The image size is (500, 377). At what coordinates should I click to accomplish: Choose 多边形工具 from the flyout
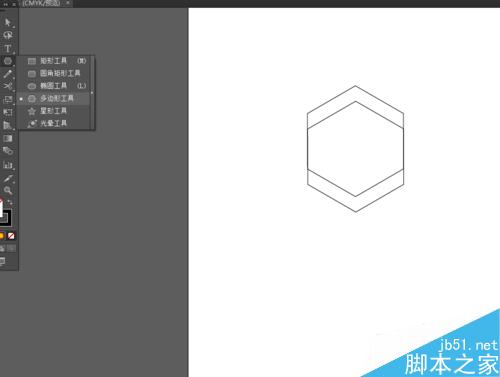pyautogui.click(x=54, y=98)
